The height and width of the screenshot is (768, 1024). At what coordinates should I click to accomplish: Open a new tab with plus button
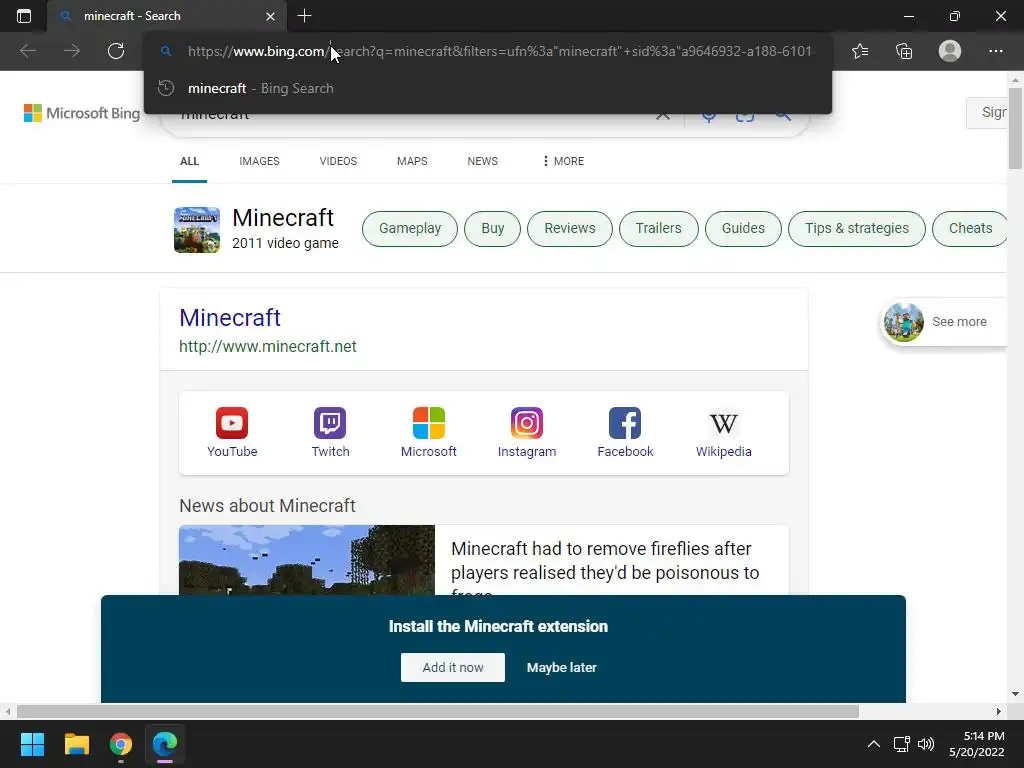pos(304,16)
